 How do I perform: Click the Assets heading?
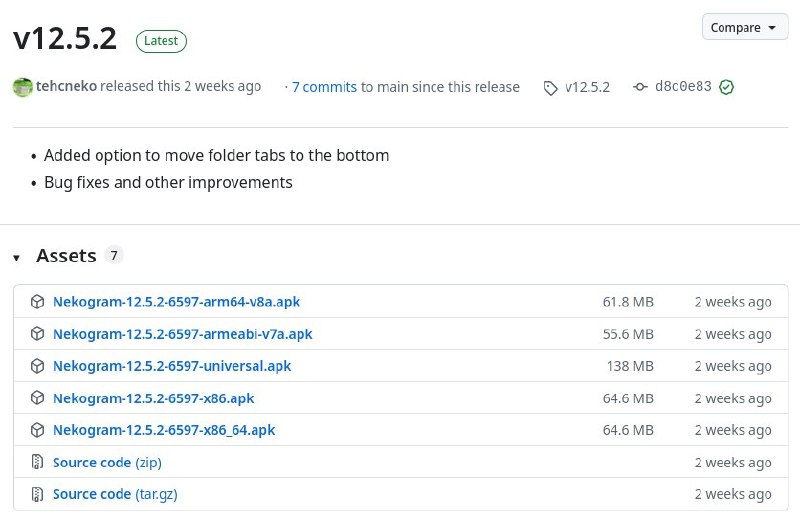coord(66,256)
